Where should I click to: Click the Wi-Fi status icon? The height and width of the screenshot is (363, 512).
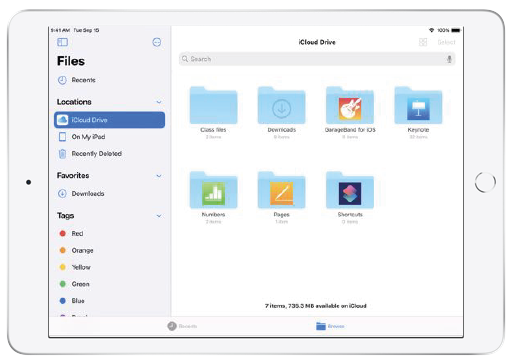click(431, 30)
